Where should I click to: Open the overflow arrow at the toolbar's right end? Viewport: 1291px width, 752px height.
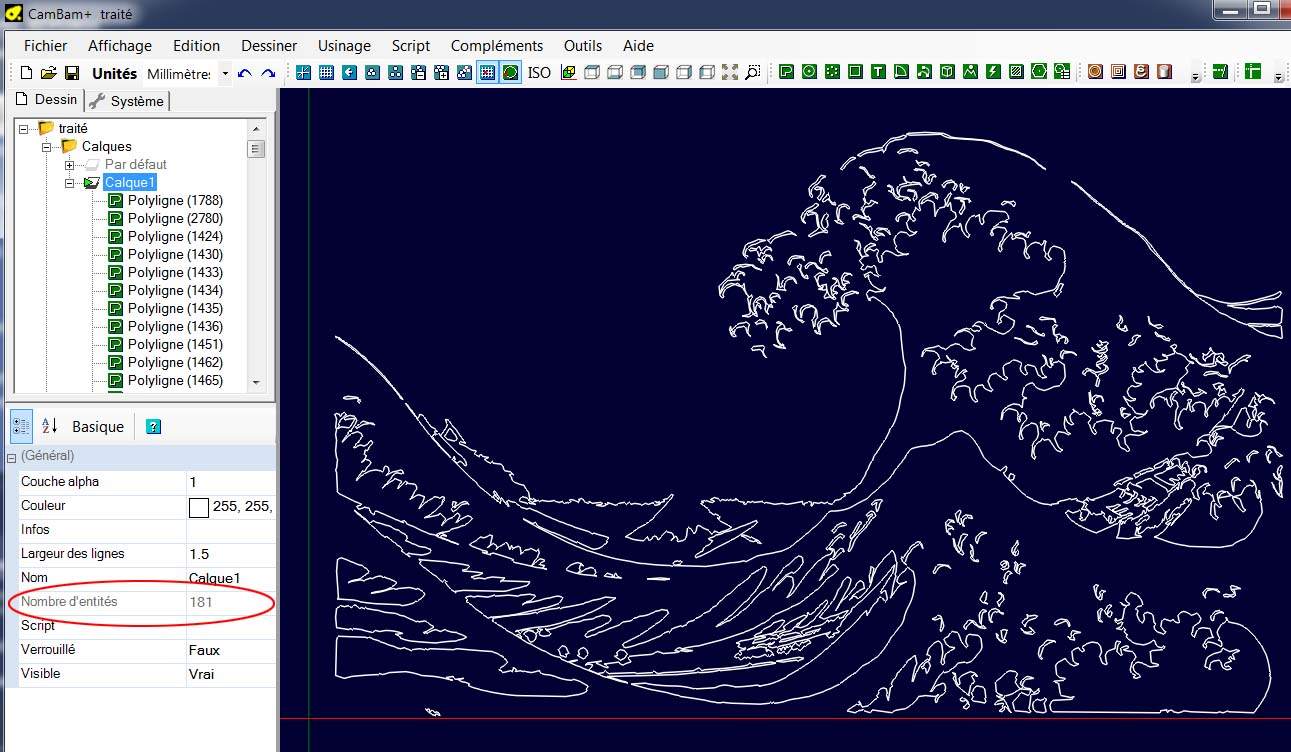click(x=1278, y=77)
